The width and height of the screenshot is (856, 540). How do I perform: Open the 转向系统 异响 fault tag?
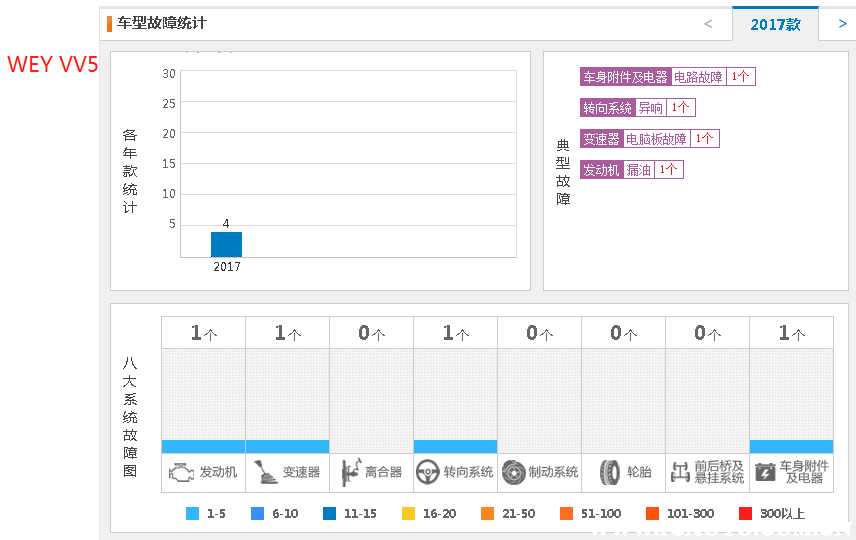pyautogui.click(x=637, y=108)
